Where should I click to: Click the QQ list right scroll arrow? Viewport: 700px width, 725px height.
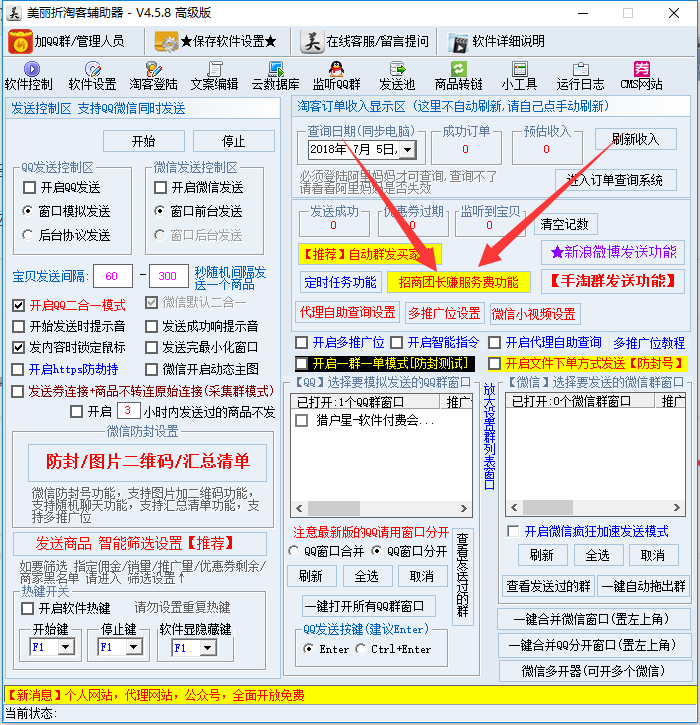coord(463,509)
